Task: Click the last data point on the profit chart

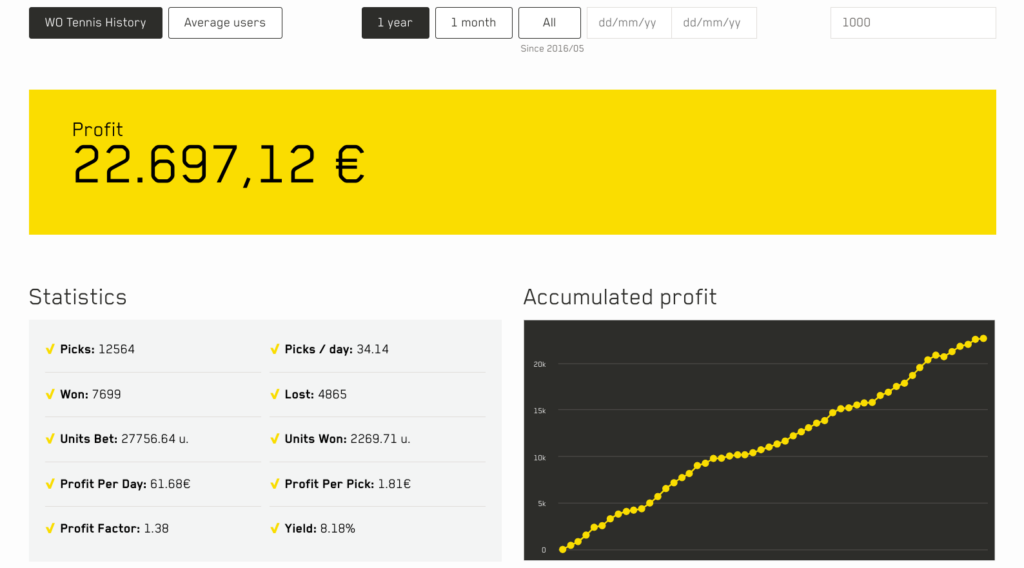Action: click(983, 338)
